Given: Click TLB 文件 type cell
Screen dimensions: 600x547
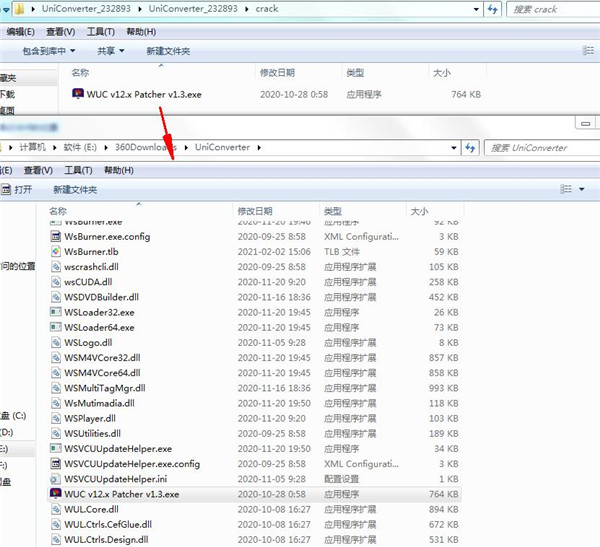Looking at the screenshot, I should point(342,251).
